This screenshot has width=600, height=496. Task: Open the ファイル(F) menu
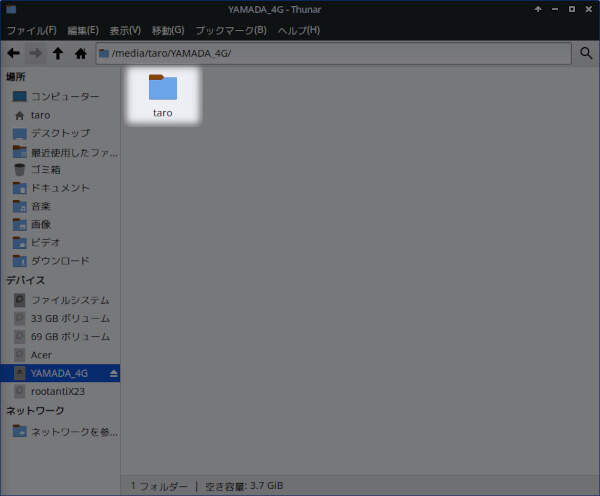click(x=32, y=30)
